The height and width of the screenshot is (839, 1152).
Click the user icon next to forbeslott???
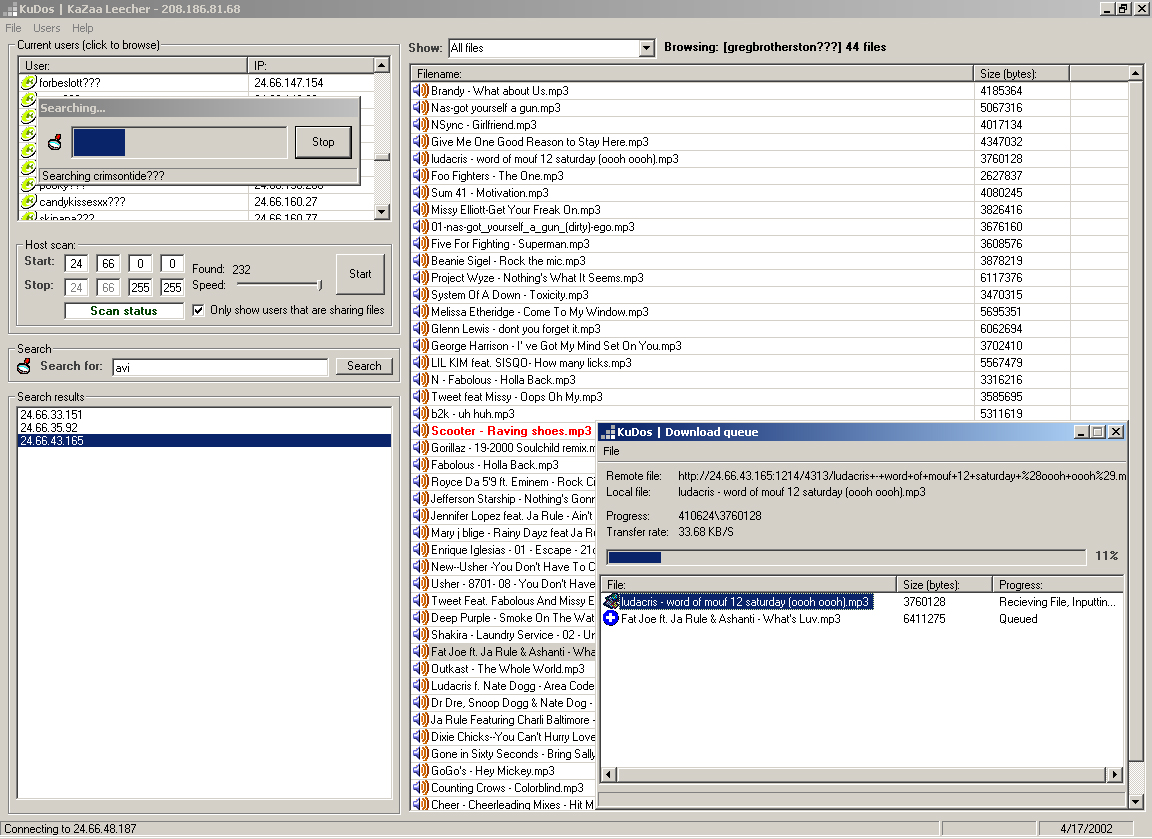click(29, 82)
